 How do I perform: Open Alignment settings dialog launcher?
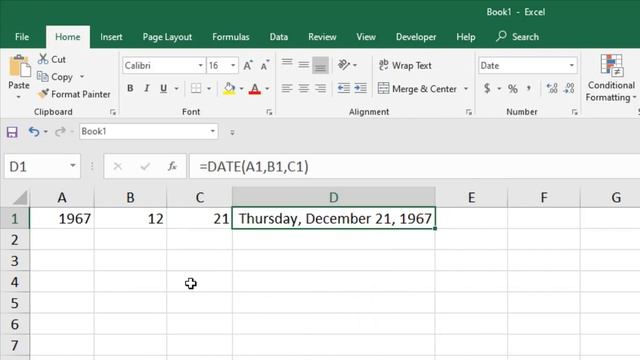tap(469, 112)
